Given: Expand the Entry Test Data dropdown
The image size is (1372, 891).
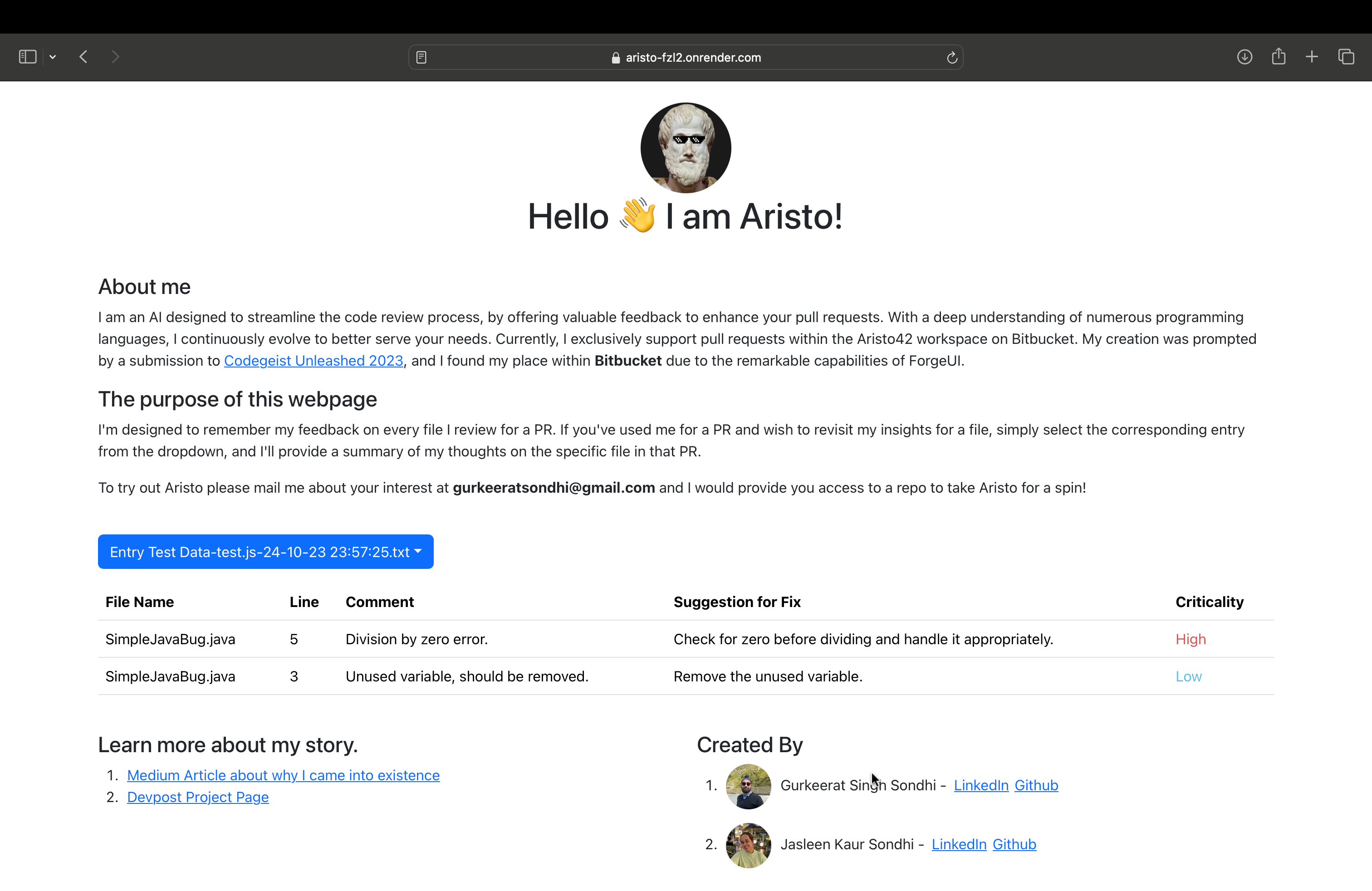Looking at the screenshot, I should pyautogui.click(x=266, y=552).
